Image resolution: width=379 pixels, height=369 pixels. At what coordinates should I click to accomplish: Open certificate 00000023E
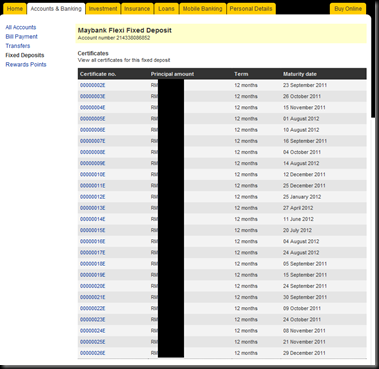click(93, 320)
